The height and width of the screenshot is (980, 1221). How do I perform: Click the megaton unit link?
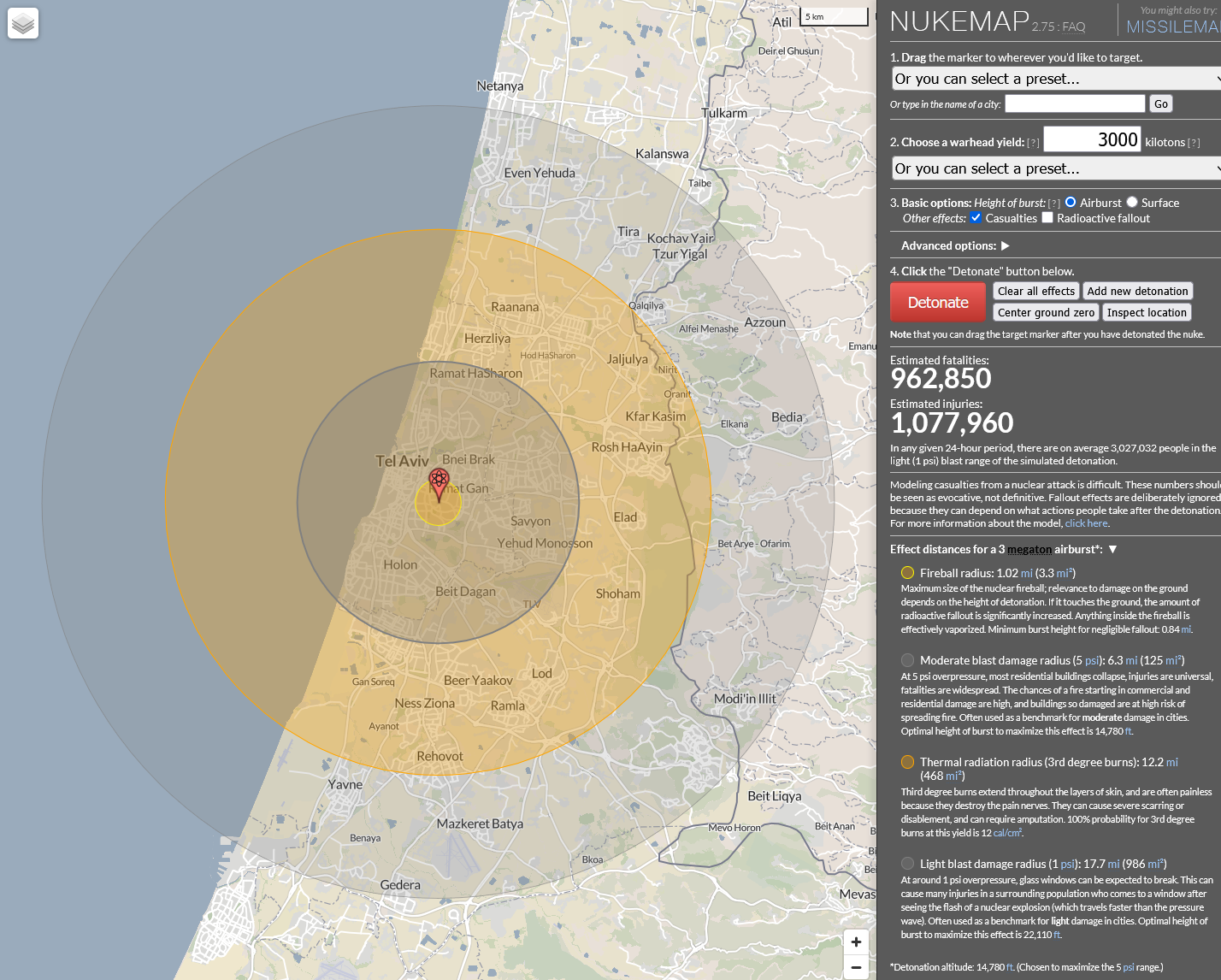[x=1029, y=550]
